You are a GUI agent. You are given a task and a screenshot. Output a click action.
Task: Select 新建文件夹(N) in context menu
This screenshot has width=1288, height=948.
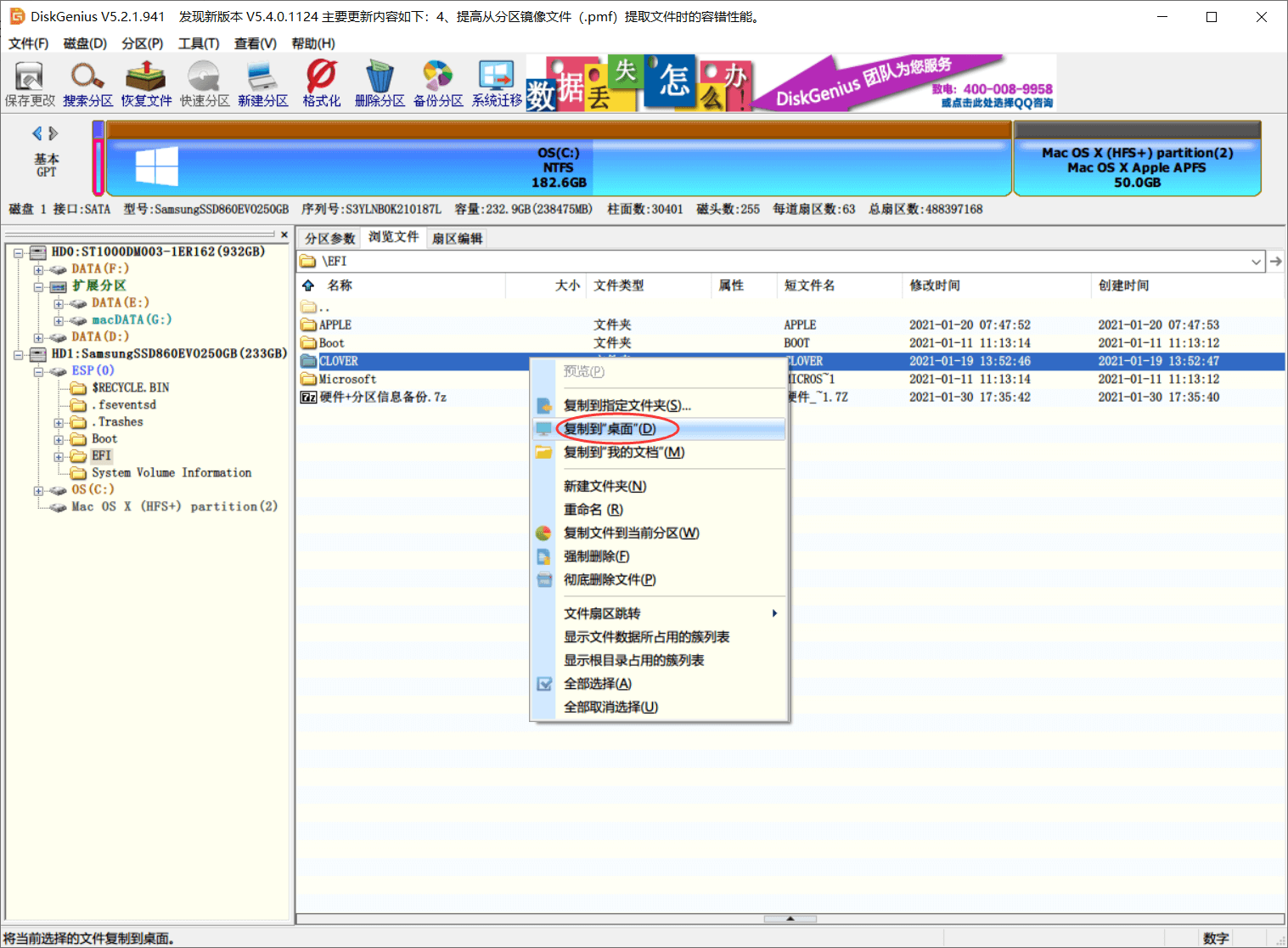(x=659, y=486)
